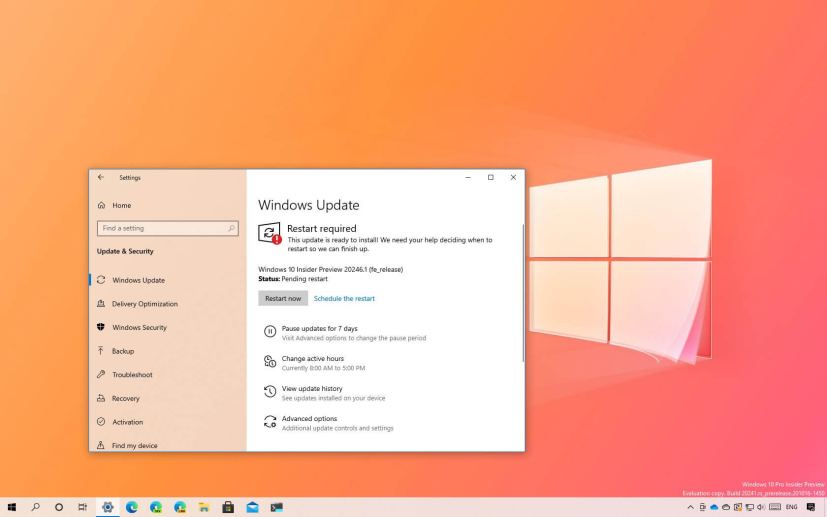Launch Microsoft Edge Dev from the taskbar
Image resolution: width=827 pixels, height=517 pixels.
click(x=156, y=507)
